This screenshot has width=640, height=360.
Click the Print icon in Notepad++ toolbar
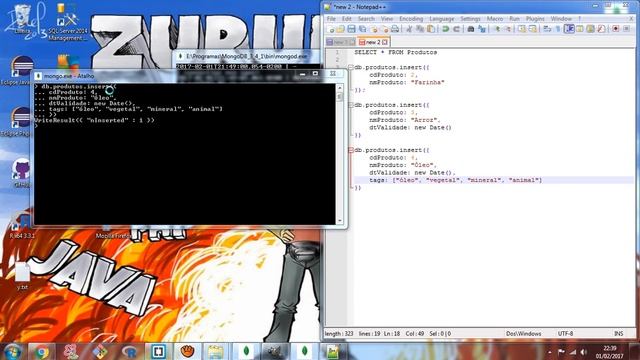click(x=395, y=29)
